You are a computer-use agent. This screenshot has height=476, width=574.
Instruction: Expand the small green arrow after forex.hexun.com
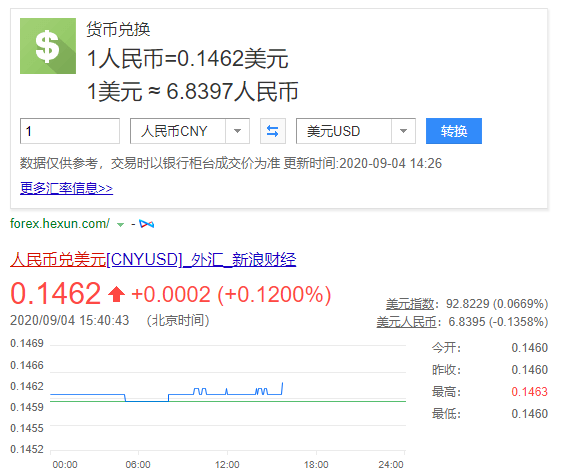point(120,224)
